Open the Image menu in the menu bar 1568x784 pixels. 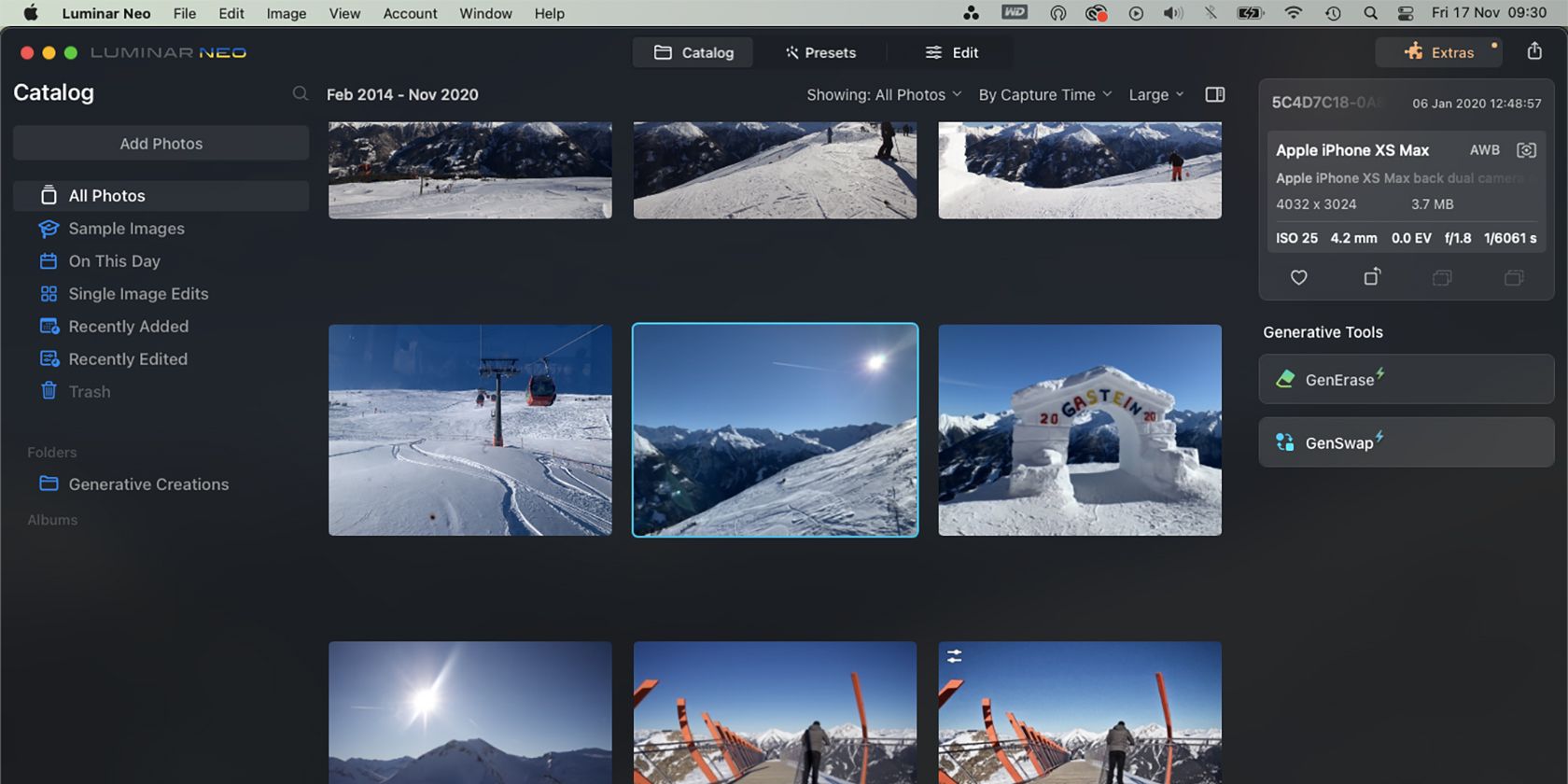(x=286, y=13)
